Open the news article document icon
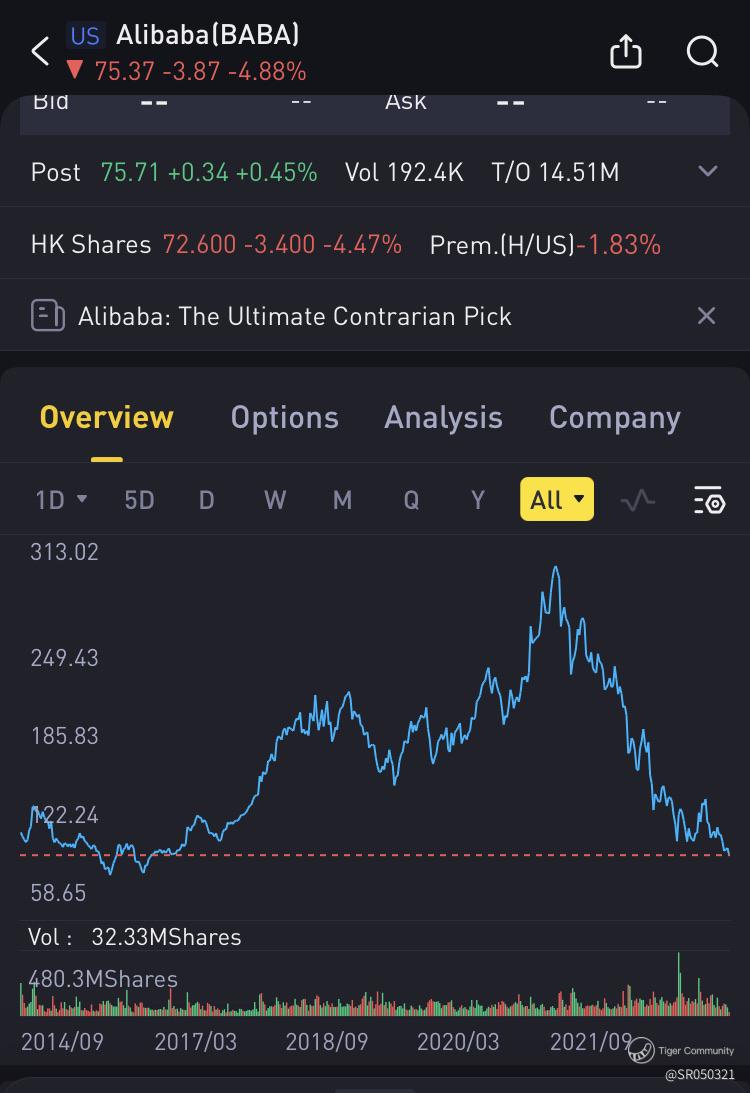This screenshot has width=750, height=1093. (x=47, y=316)
